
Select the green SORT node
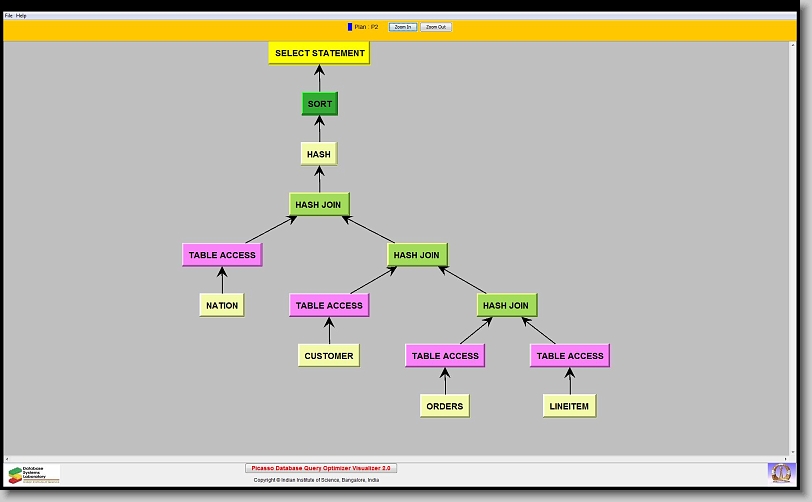319,104
